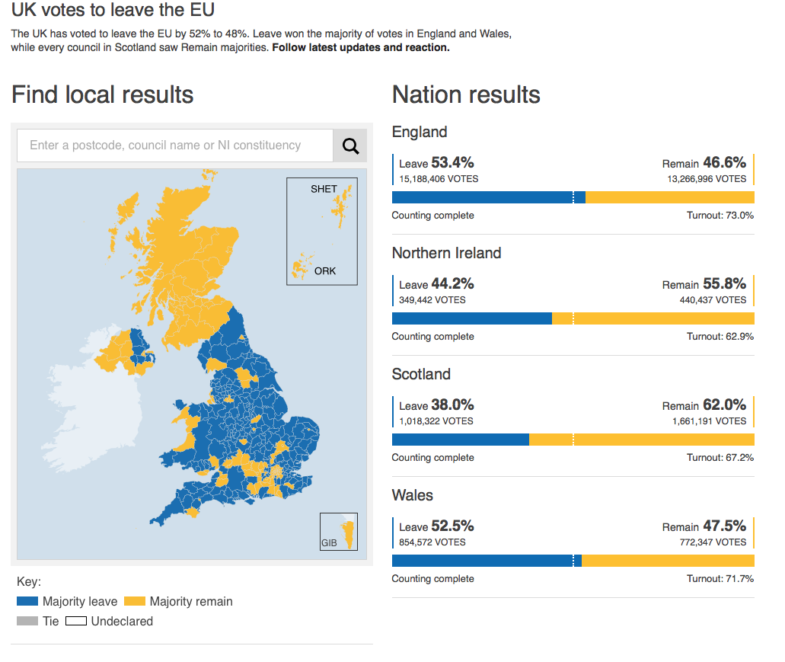Image resolution: width=785 pixels, height=662 pixels.
Task: Click Northern Ireland's blue Leave bar segment
Action: pyautogui.click(x=470, y=318)
